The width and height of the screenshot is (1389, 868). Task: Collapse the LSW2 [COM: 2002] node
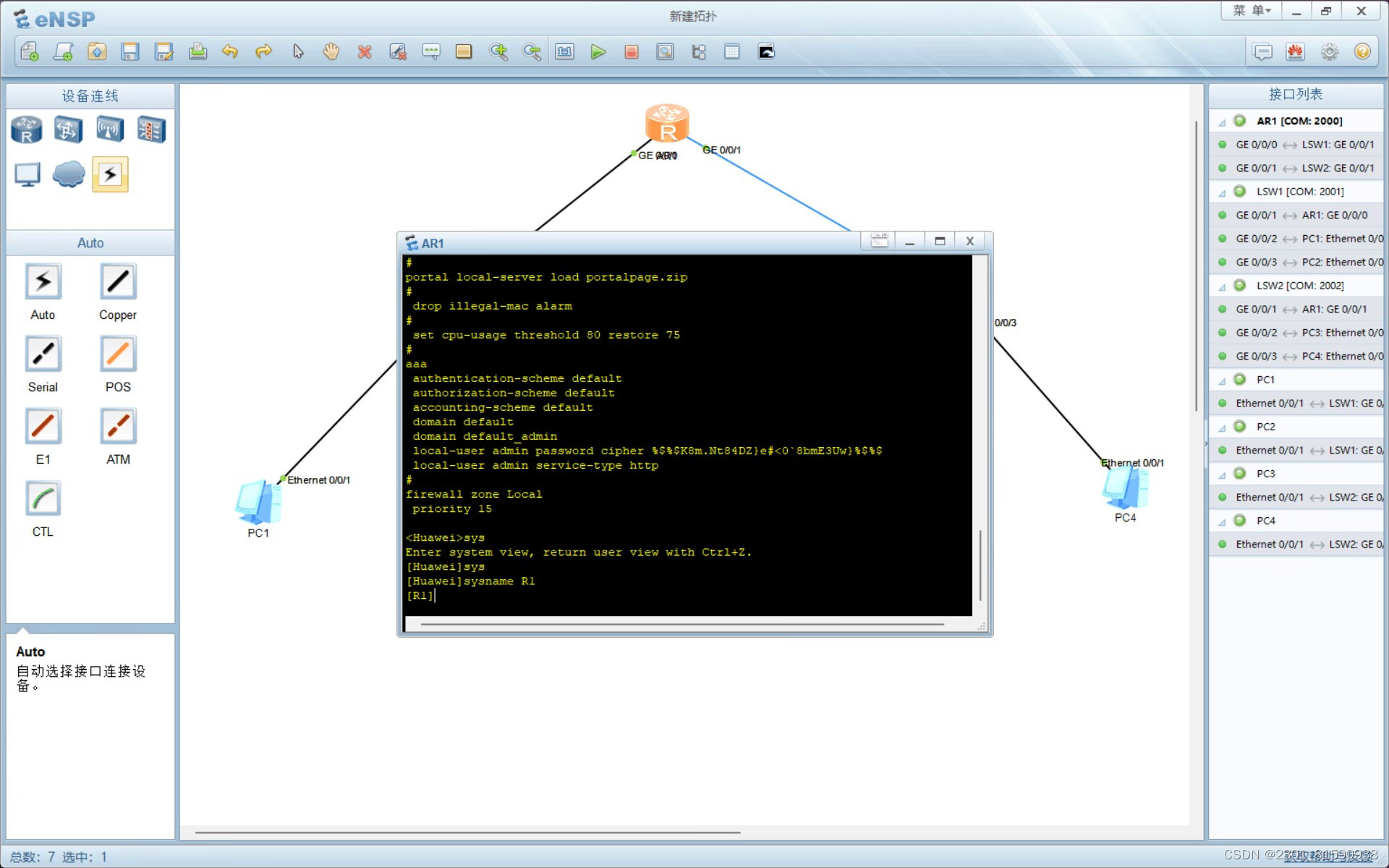tap(1222, 286)
